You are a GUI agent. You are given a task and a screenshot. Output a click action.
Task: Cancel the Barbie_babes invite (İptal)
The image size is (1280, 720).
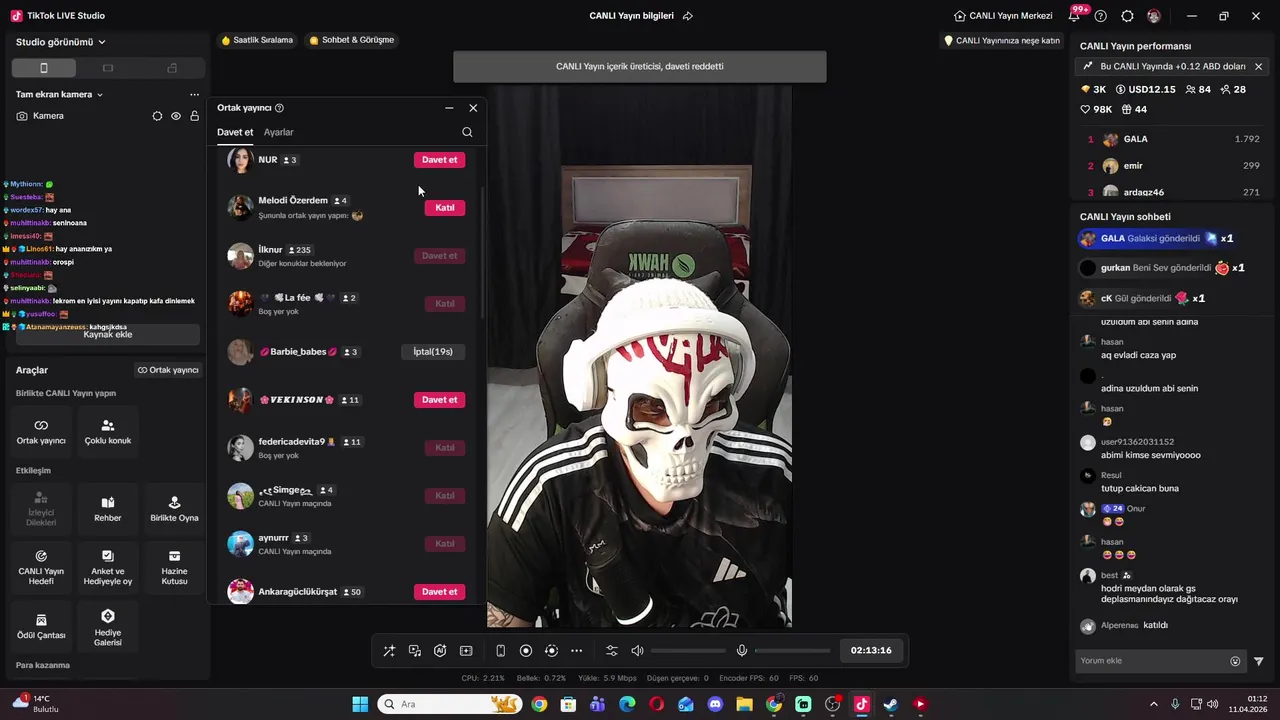[433, 352]
